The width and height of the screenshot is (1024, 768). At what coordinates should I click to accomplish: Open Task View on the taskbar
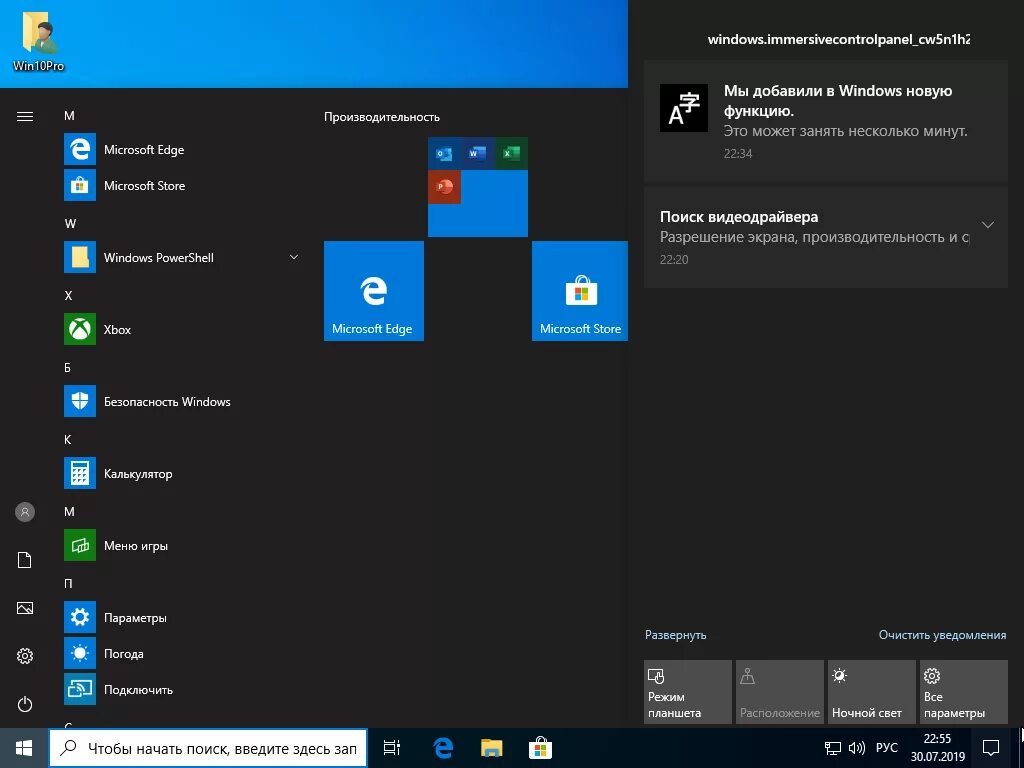[x=391, y=748]
